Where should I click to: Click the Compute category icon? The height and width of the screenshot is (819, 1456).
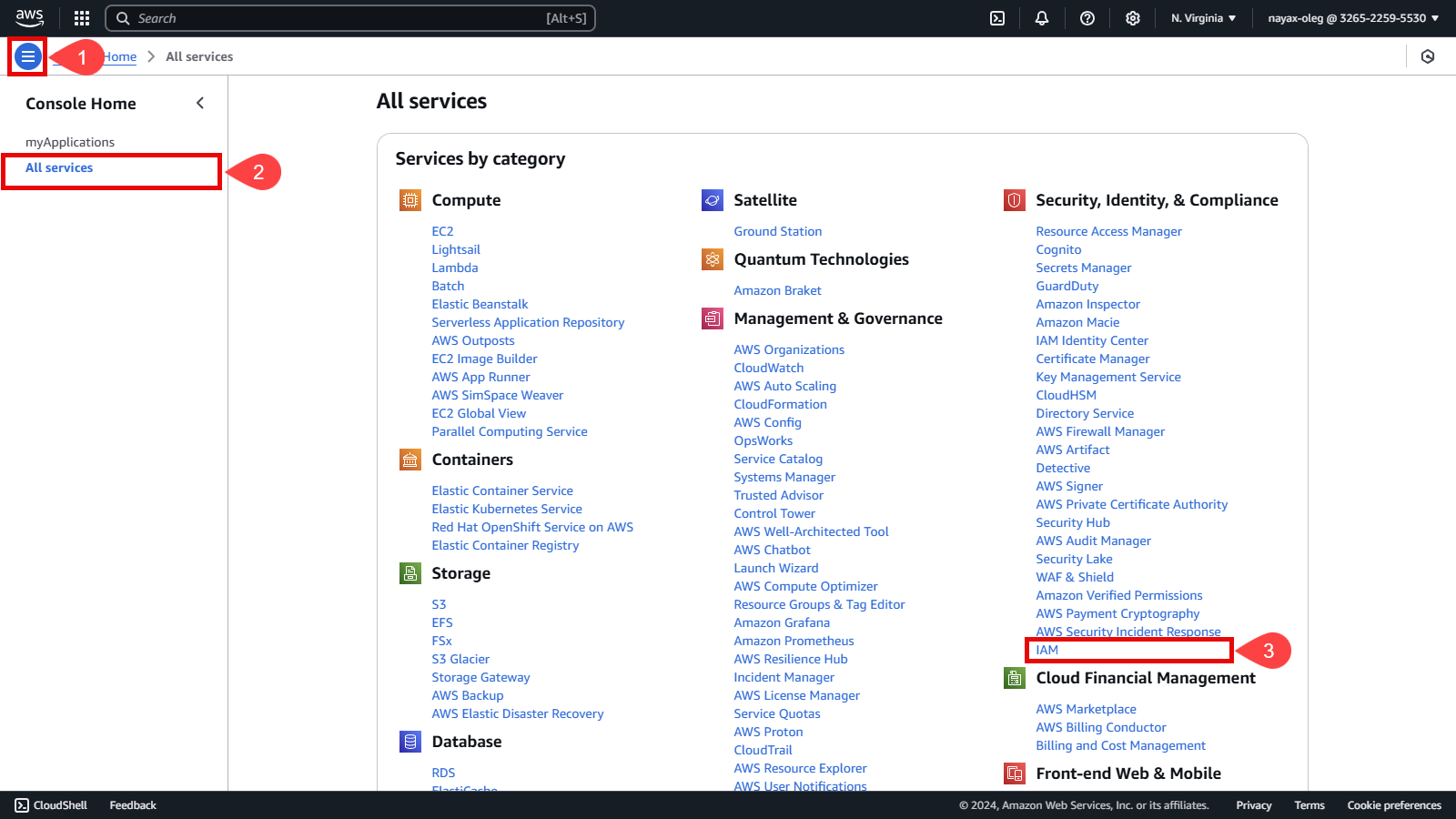click(x=410, y=200)
